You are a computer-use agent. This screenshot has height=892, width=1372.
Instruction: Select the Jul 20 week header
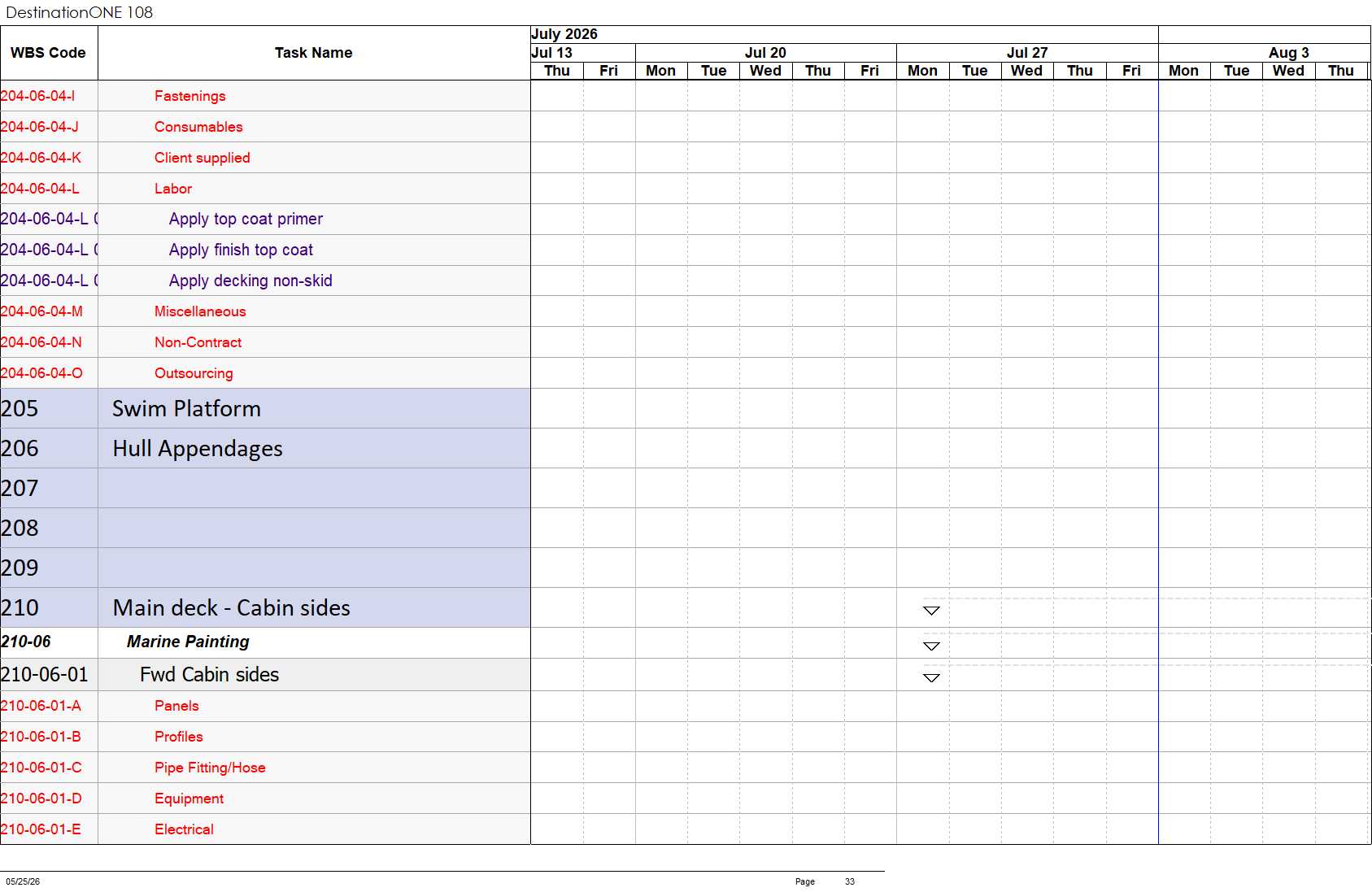765,53
